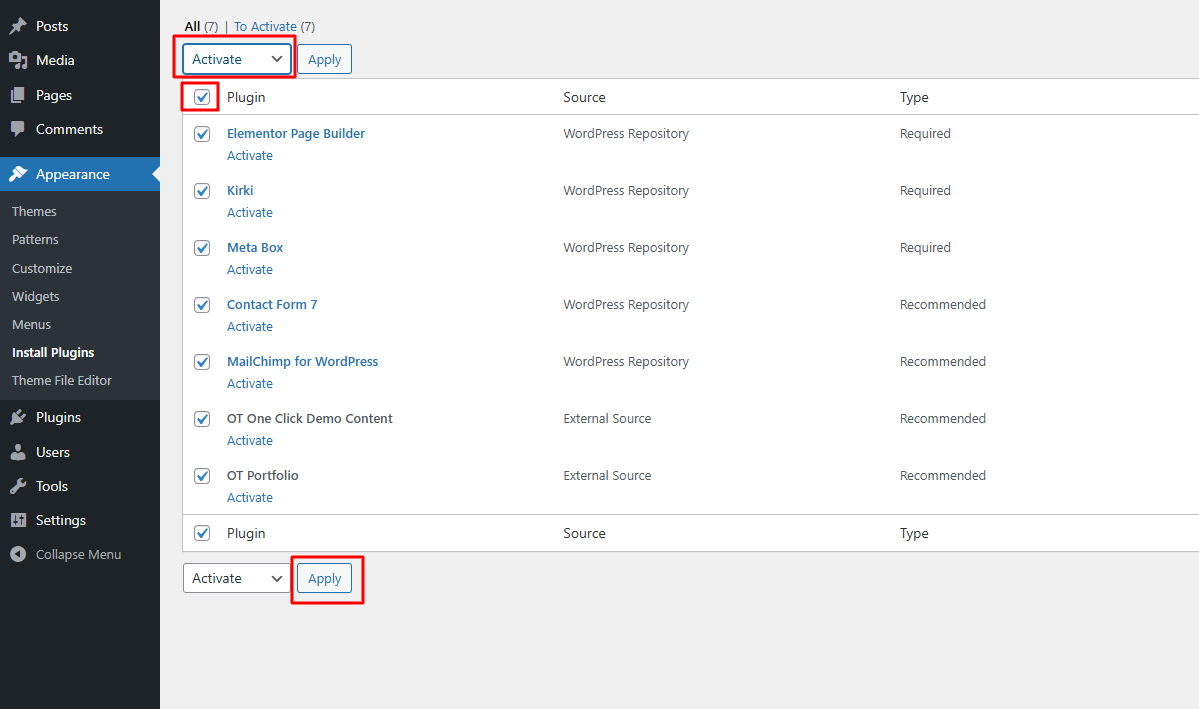This screenshot has width=1199, height=709.
Task: Open the bottom bulk actions dropdown
Action: coord(237,578)
